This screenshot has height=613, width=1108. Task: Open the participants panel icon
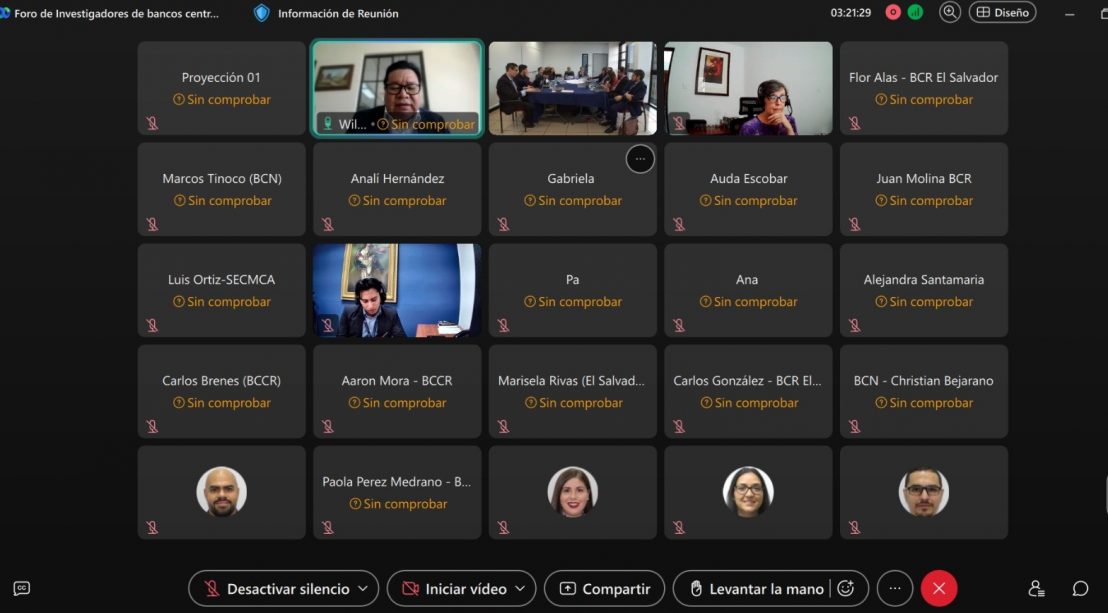click(1036, 588)
